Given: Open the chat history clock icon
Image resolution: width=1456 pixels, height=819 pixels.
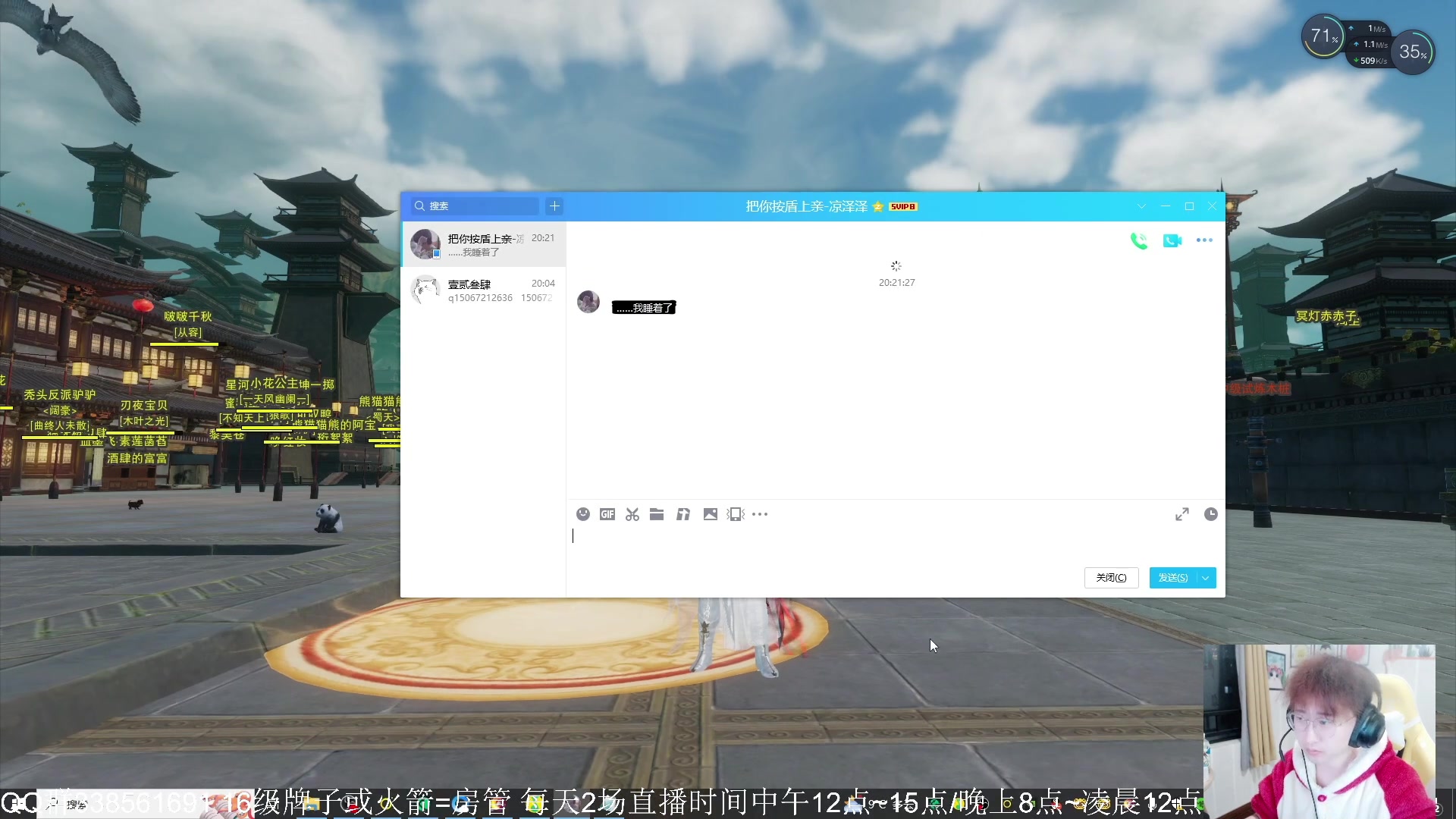Looking at the screenshot, I should 1211,514.
